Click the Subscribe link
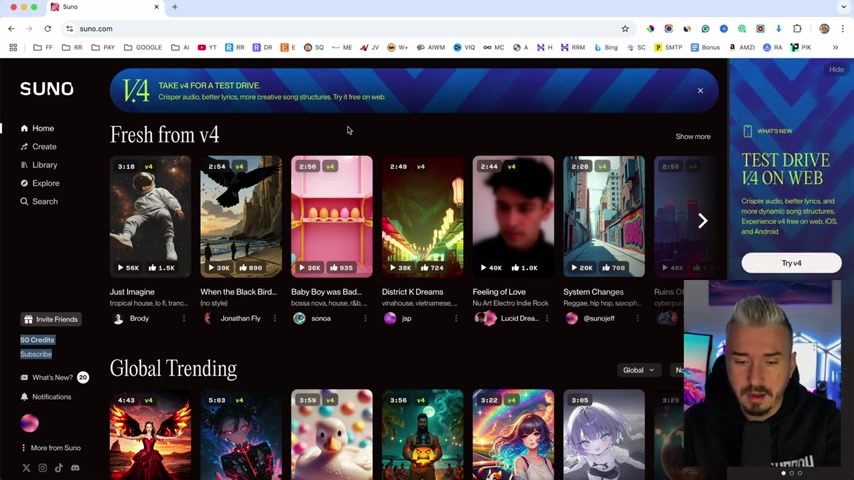Viewport: 854px width, 480px height. 36,354
